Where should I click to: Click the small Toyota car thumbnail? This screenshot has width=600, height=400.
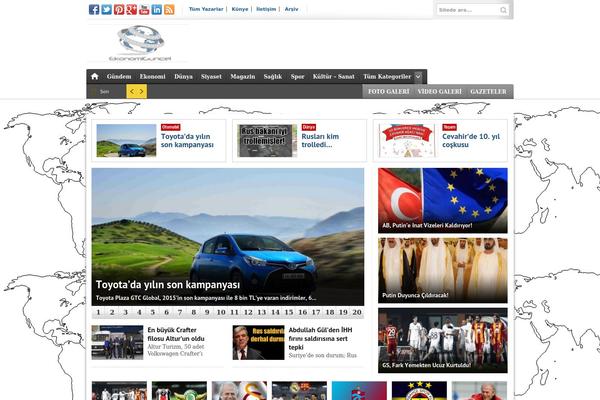tap(126, 140)
